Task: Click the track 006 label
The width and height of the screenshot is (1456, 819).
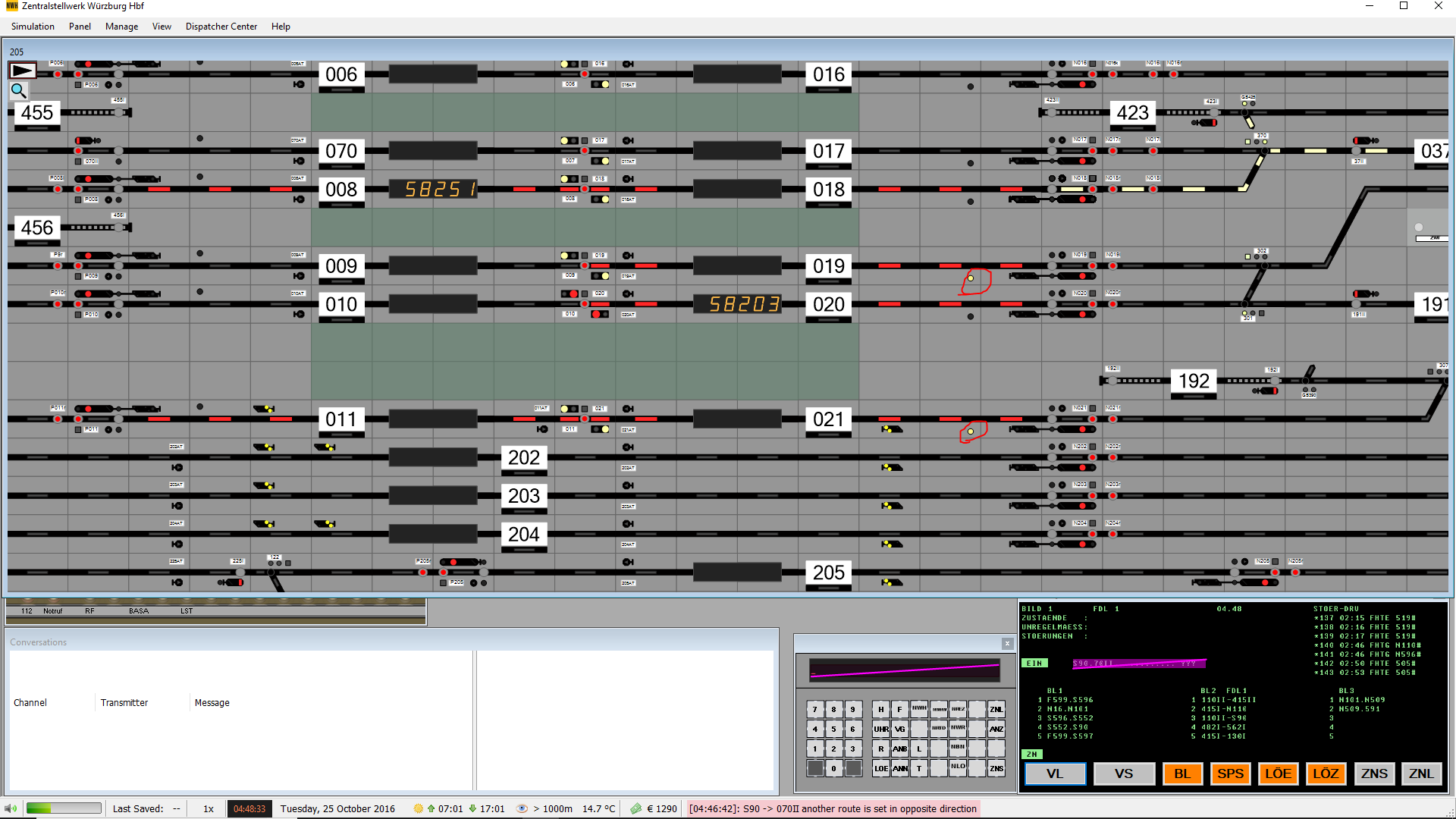Action: tap(341, 74)
